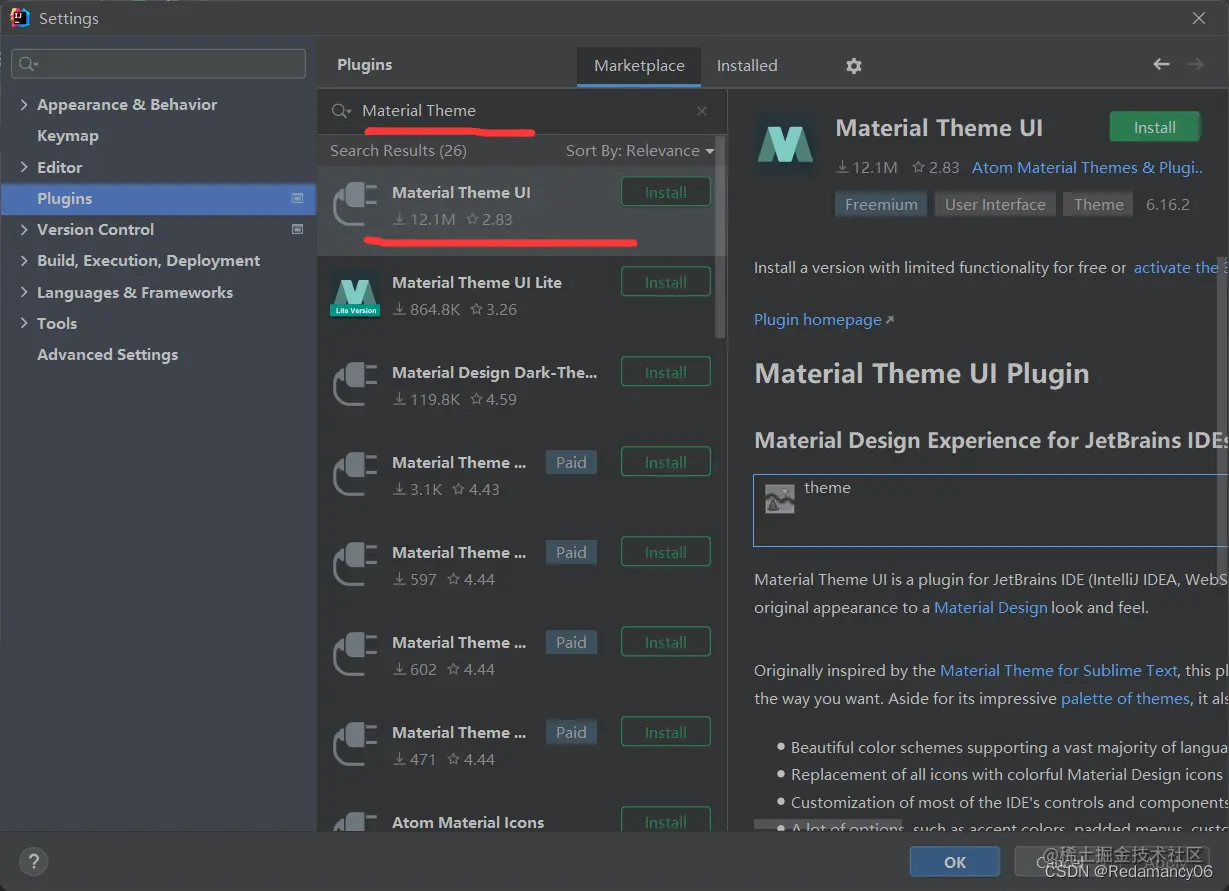Viewport: 1229px width, 891px height.
Task: Click the version number 6.16.2
Action: 1168,204
